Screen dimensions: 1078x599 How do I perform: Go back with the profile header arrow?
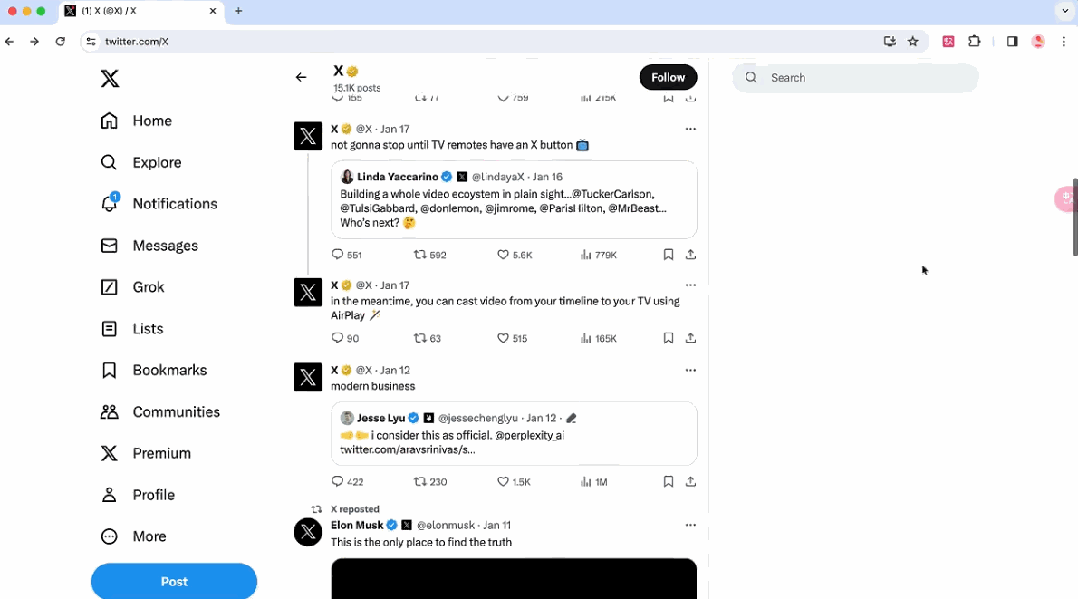click(x=301, y=77)
